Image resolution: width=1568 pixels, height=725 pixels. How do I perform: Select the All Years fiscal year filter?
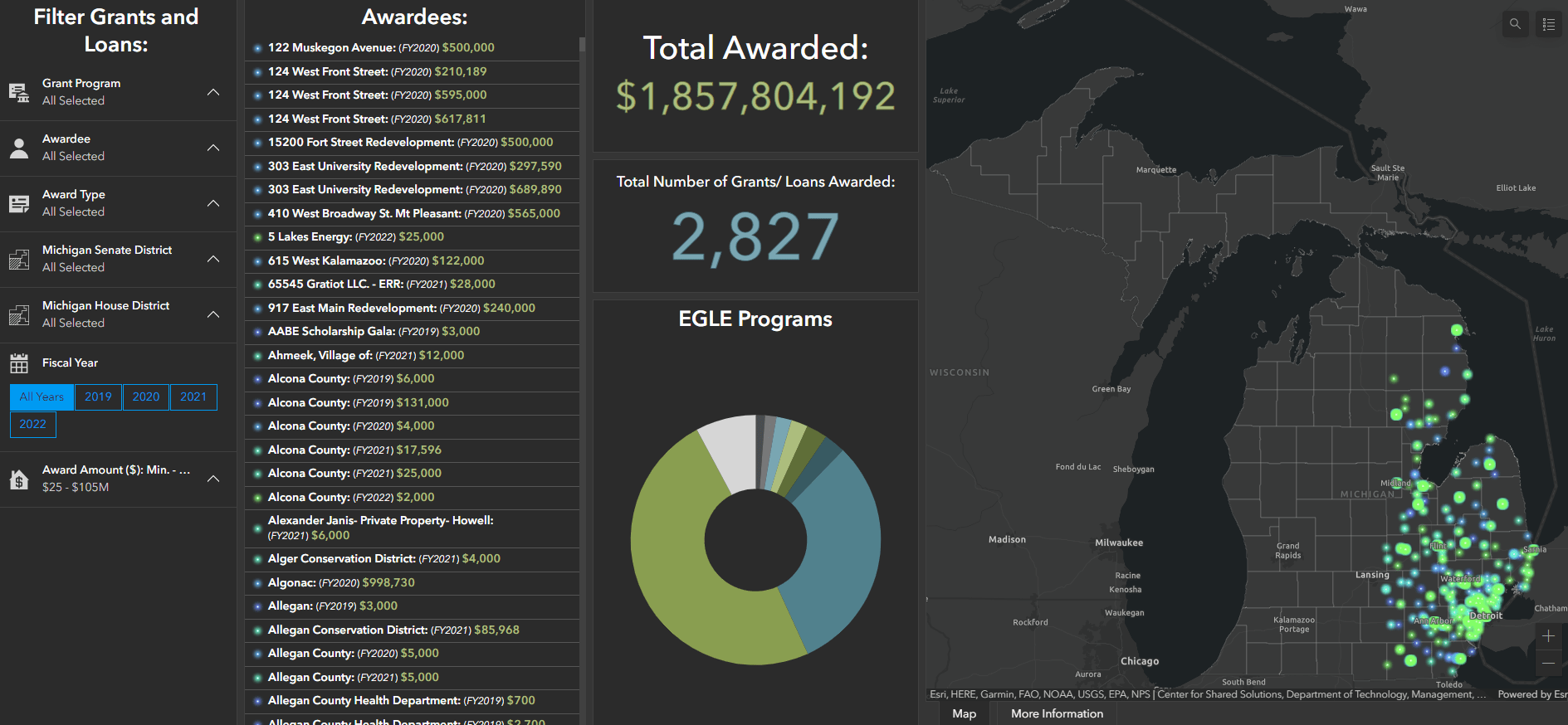click(x=42, y=397)
